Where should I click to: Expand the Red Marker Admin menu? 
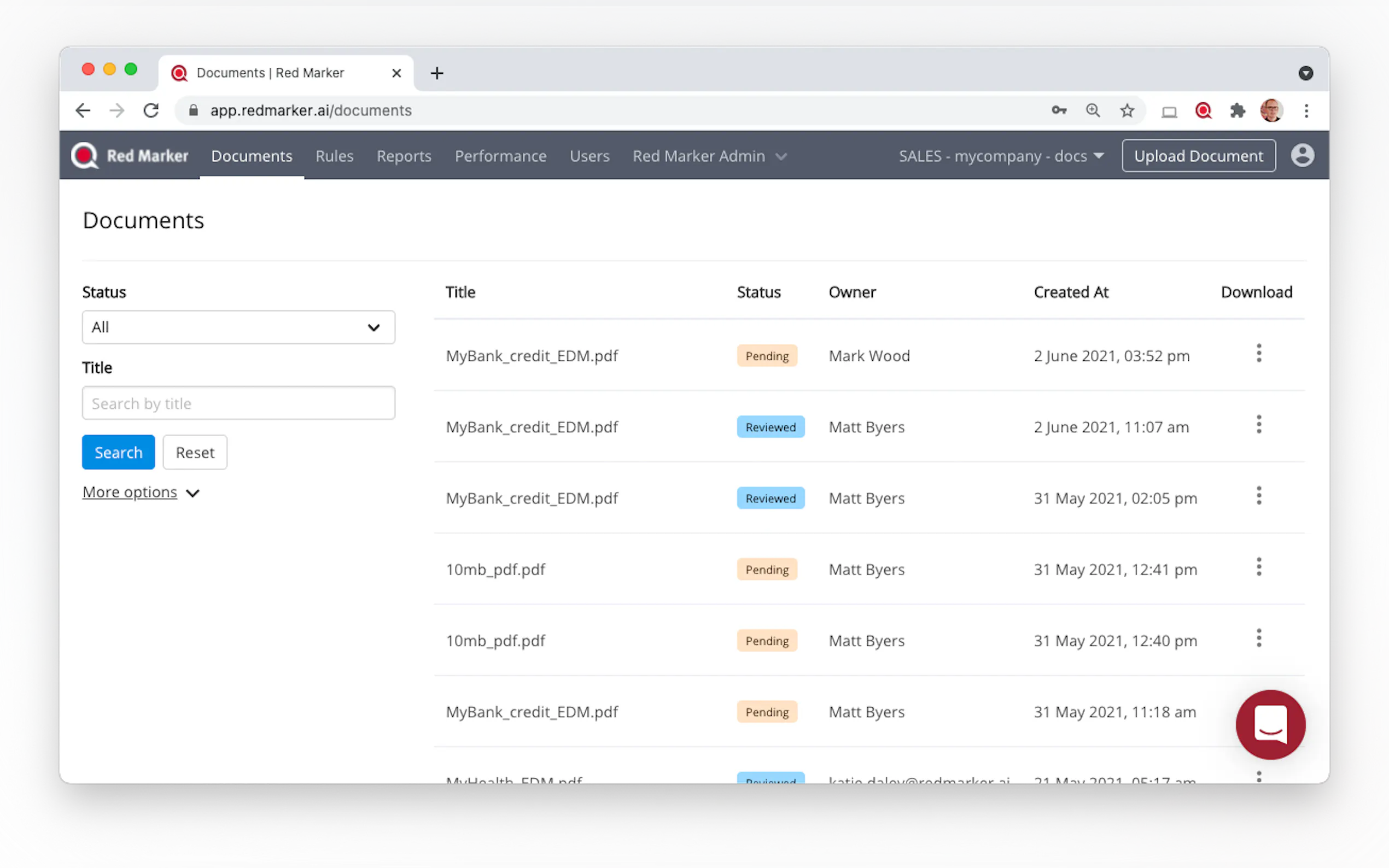point(709,156)
